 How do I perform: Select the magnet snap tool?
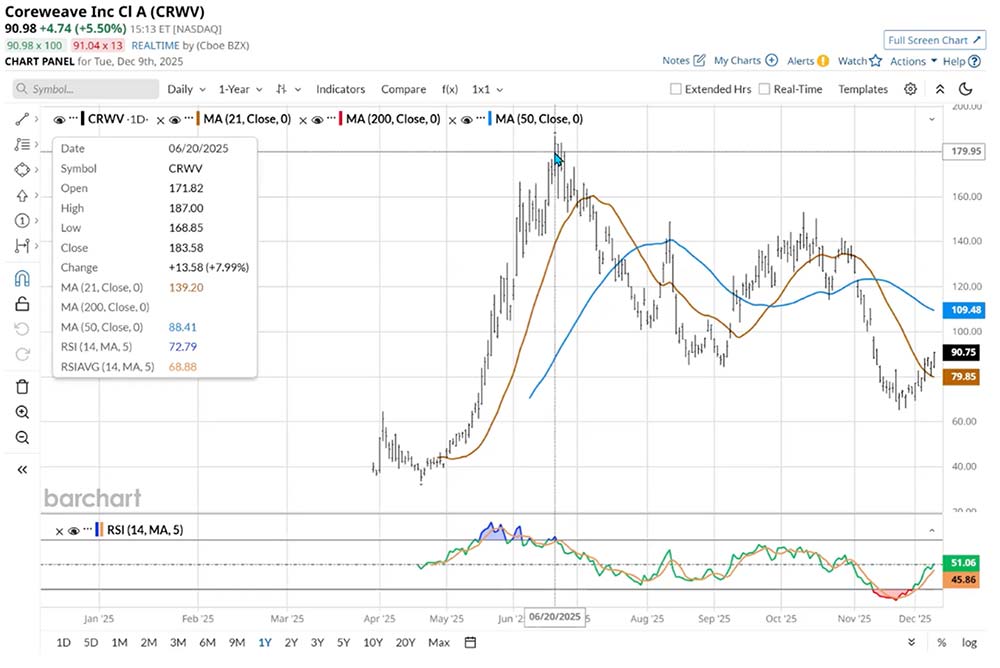[x=22, y=279]
